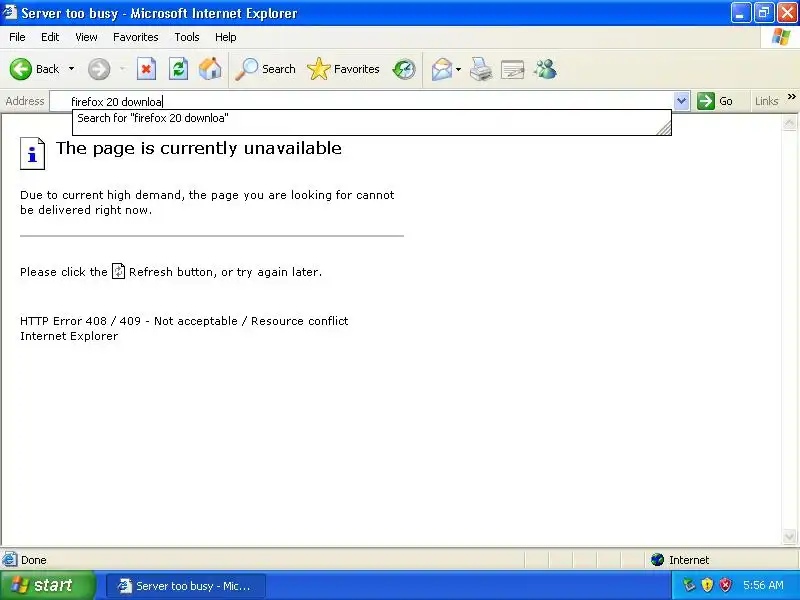800x600 pixels.
Task: Open the Tools menu
Action: click(x=187, y=37)
